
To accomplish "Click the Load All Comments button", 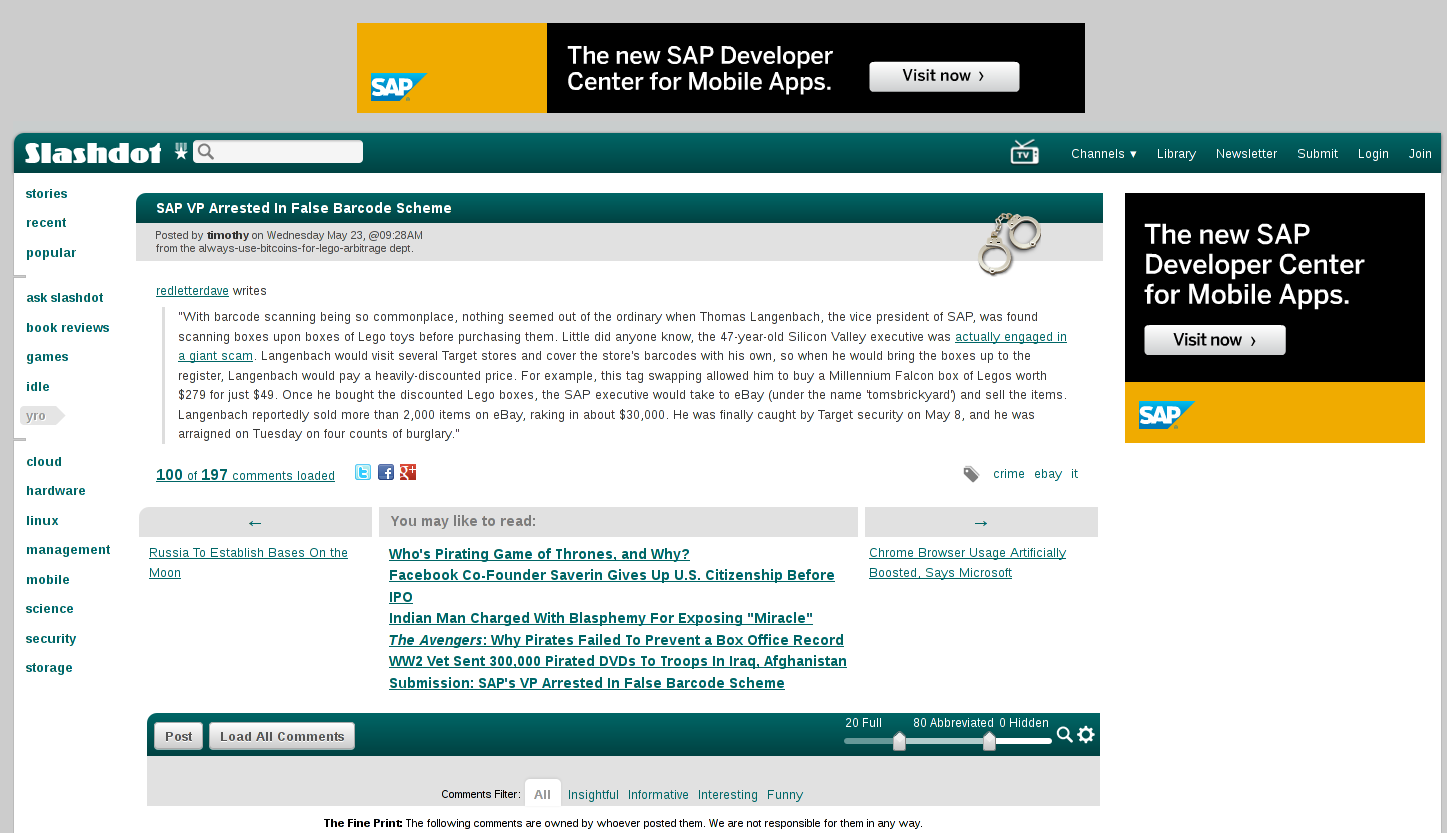I will 282,736.
